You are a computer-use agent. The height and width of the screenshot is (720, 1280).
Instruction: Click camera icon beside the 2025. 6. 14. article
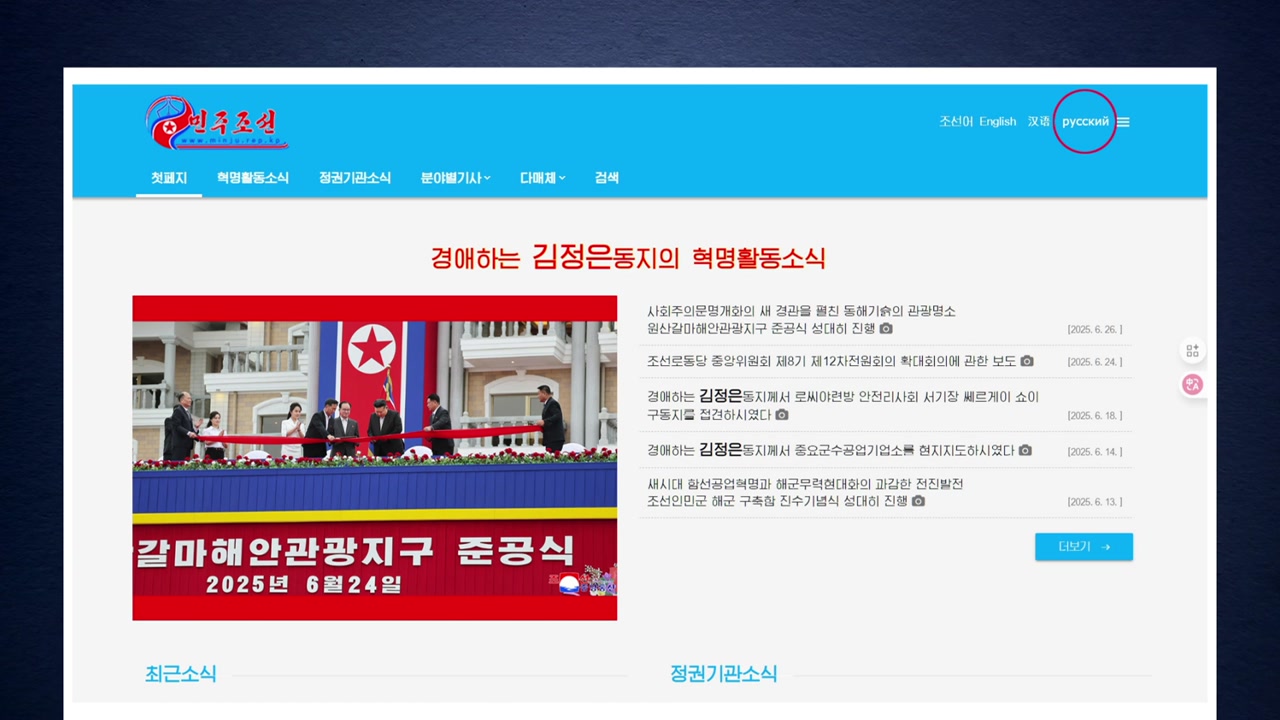1025,450
